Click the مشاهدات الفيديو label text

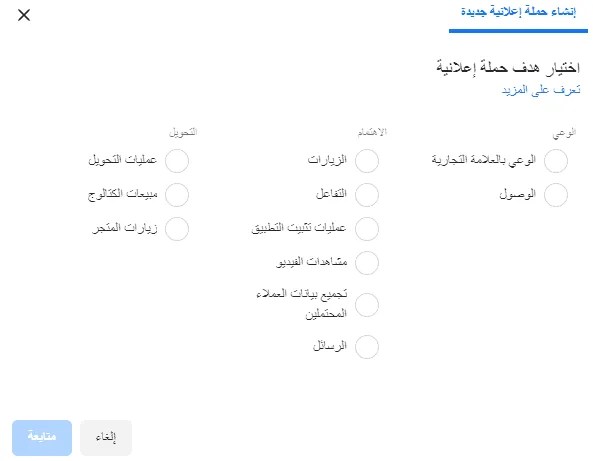click(x=312, y=261)
